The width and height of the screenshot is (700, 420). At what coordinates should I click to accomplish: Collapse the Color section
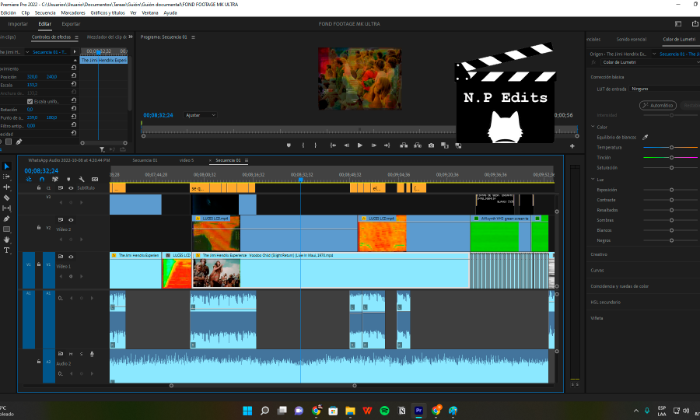coord(593,127)
